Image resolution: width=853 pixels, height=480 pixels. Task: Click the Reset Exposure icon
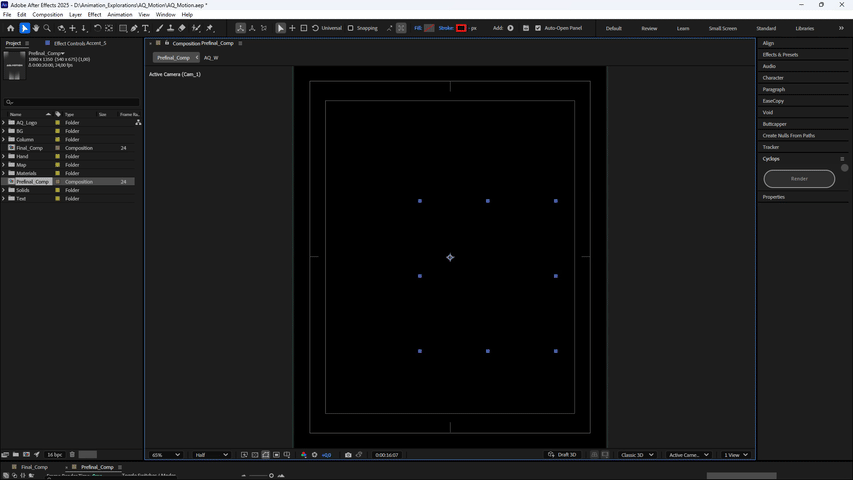[x=314, y=455]
